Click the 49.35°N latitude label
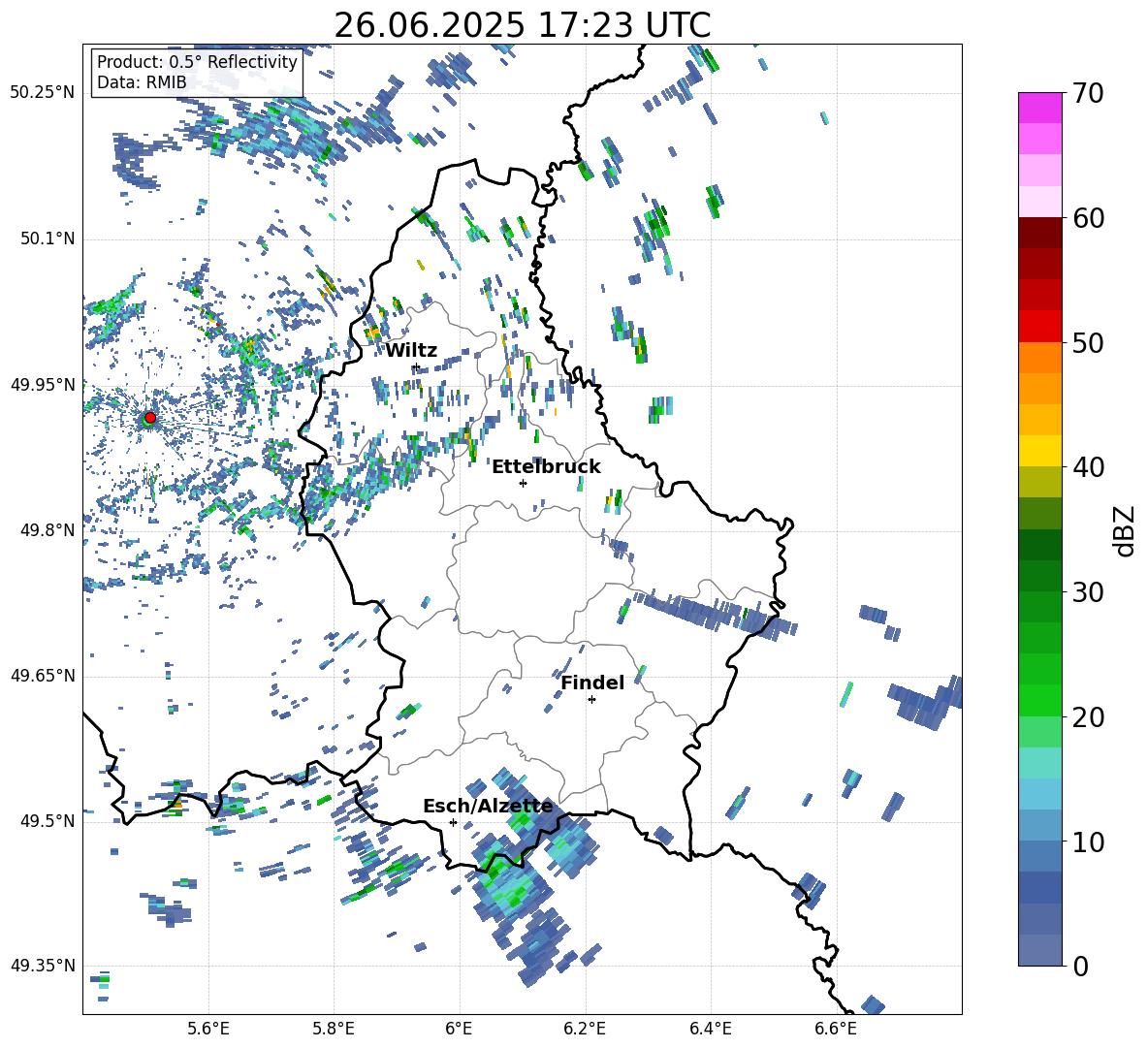The image size is (1148, 1048). (43, 966)
